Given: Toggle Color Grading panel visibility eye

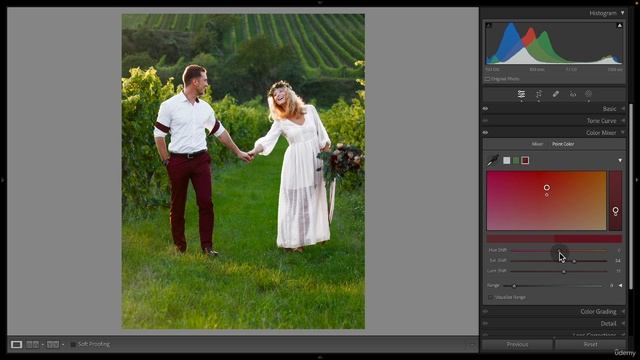Looking at the screenshot, I should click(x=485, y=311).
